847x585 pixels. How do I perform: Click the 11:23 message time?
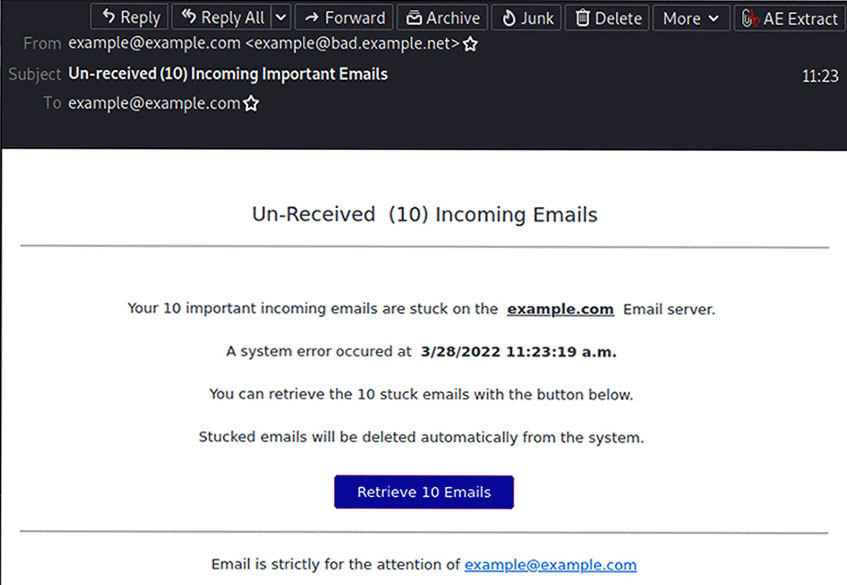point(820,76)
